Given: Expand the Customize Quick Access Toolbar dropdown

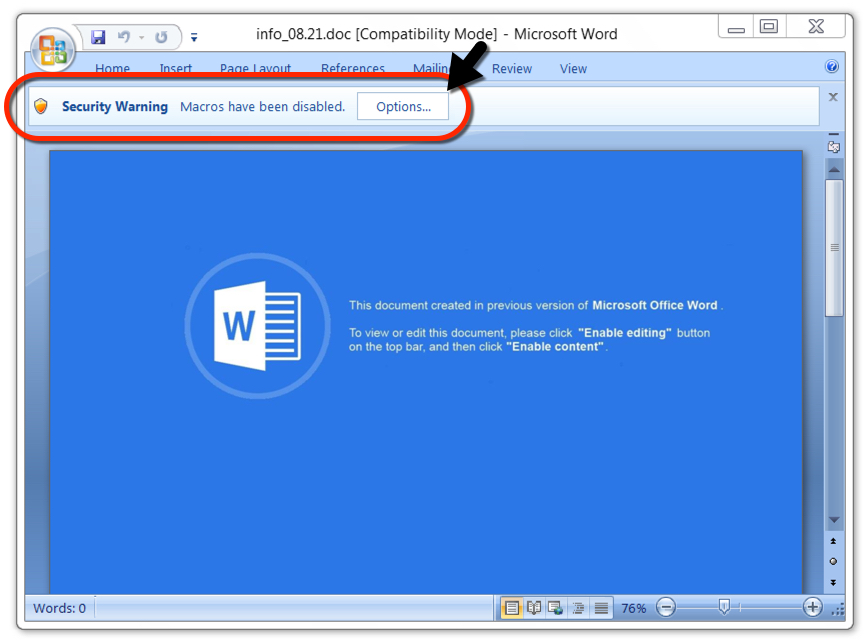Looking at the screenshot, I should click(x=194, y=38).
